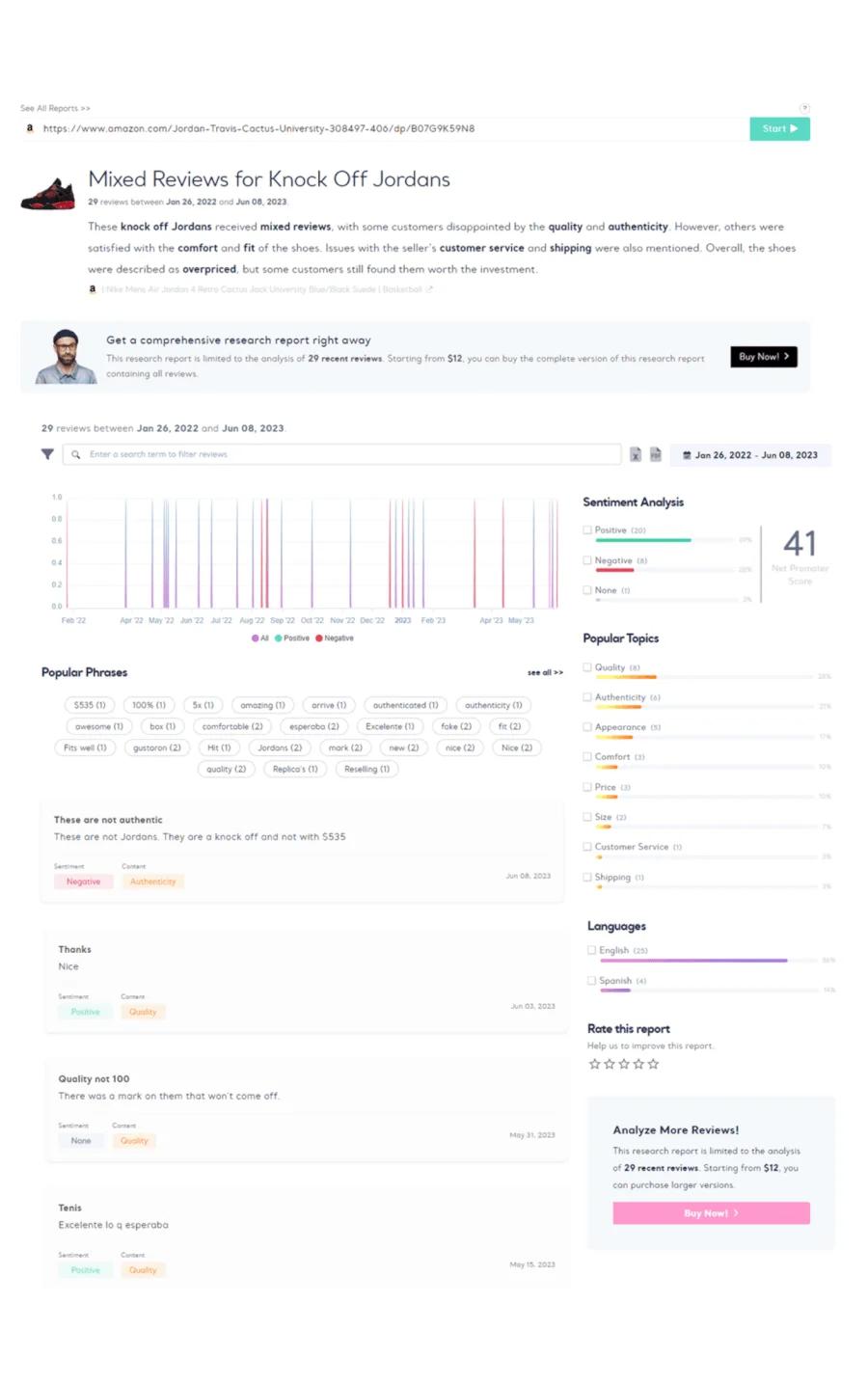The width and height of the screenshot is (868, 1385).
Task: Open the See All Reports link
Action: click(55, 108)
